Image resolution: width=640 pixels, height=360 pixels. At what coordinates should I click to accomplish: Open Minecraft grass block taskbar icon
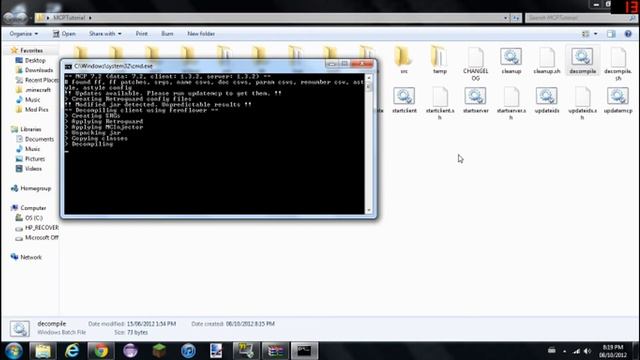[x=159, y=351]
